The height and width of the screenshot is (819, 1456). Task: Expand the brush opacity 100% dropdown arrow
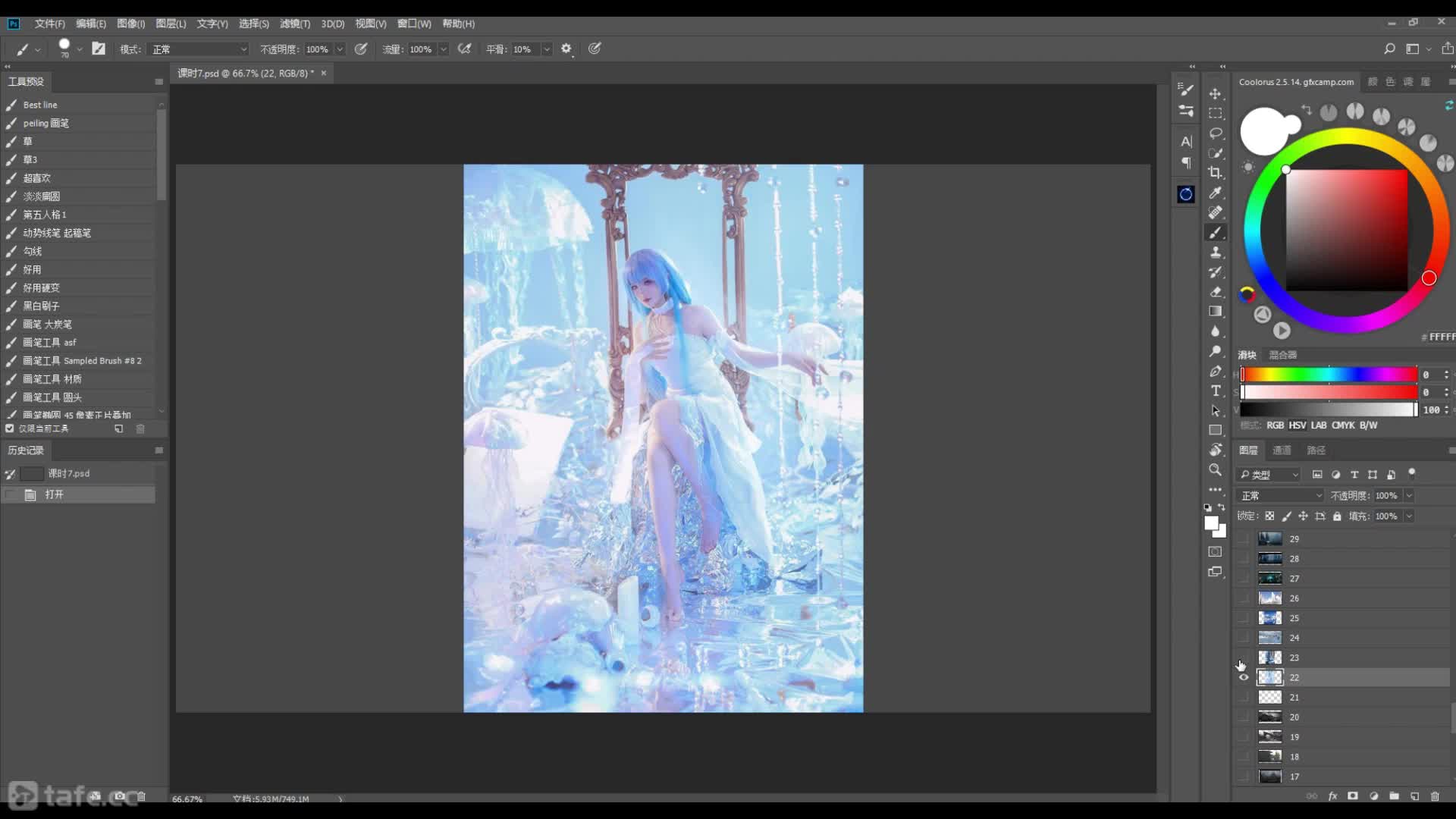point(340,49)
